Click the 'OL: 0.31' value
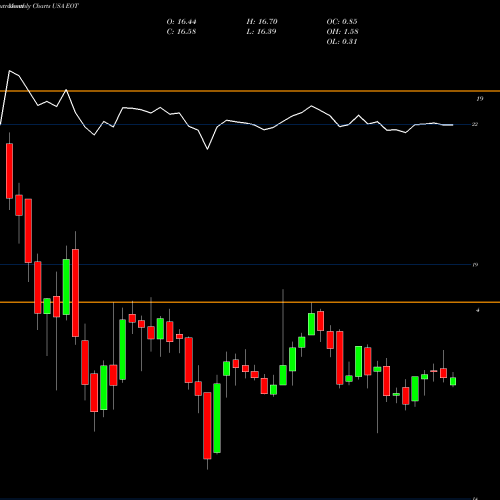500x500 pixels. [342, 42]
